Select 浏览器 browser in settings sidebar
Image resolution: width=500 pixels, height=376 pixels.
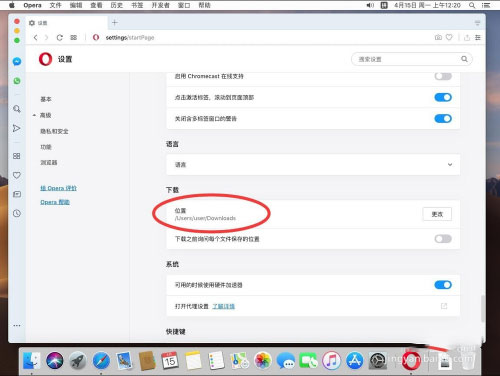click(49, 163)
